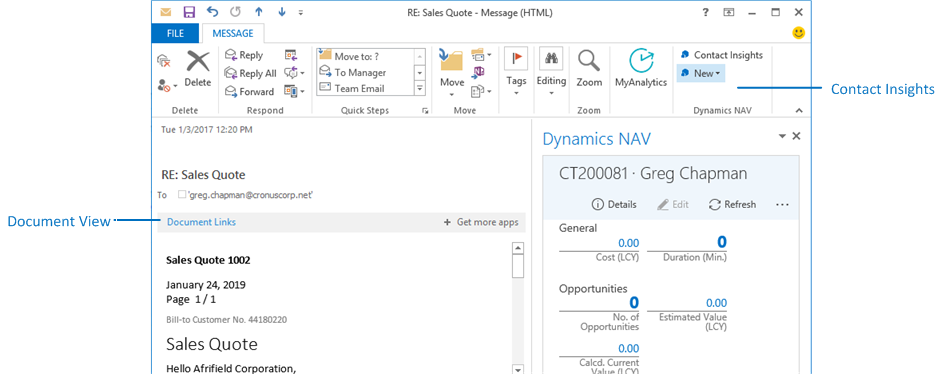Open Ribbon Display Options
Image resolution: width=942 pixels, height=374 pixels.
point(729,13)
